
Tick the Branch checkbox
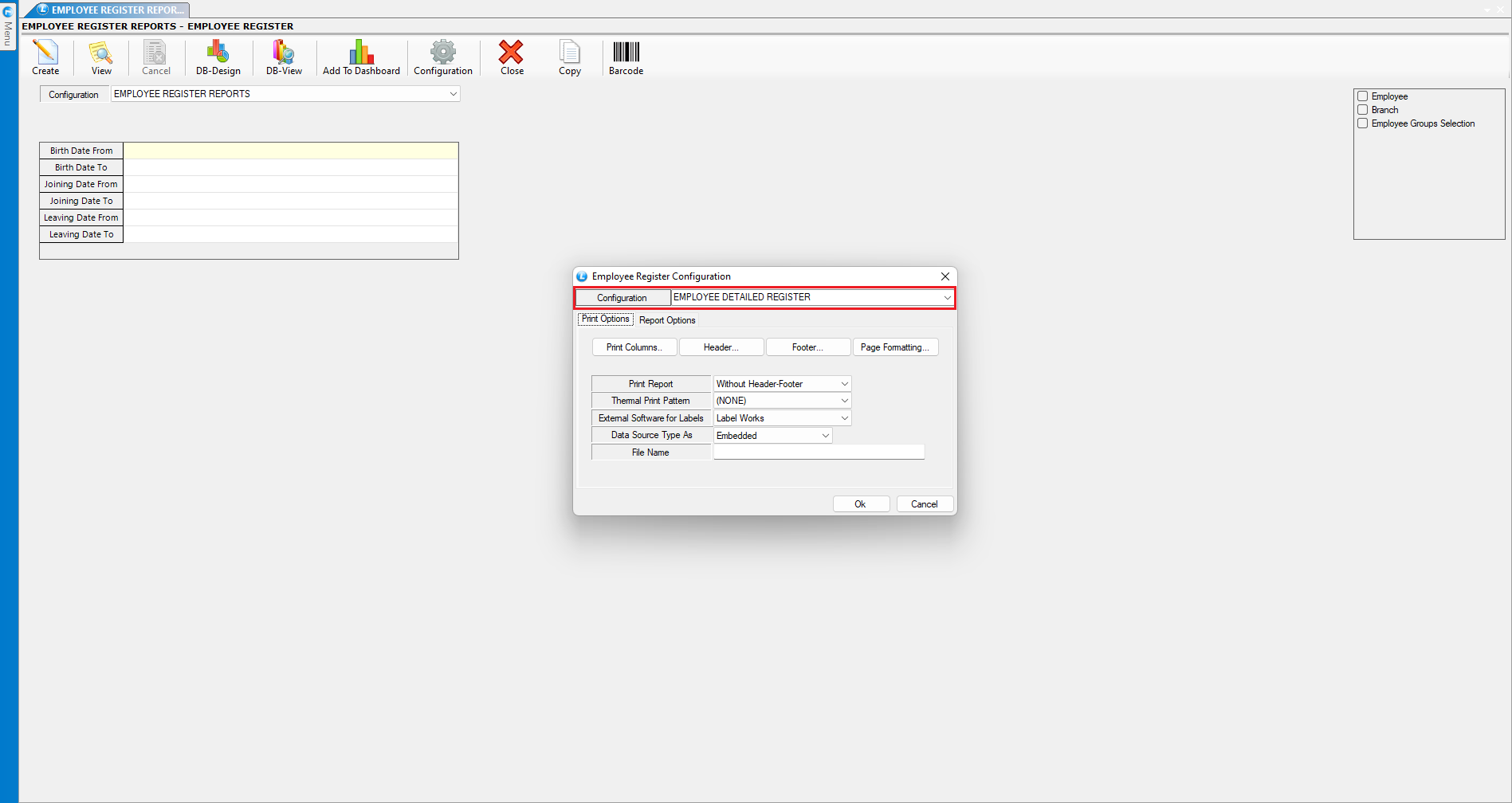[1363, 110]
